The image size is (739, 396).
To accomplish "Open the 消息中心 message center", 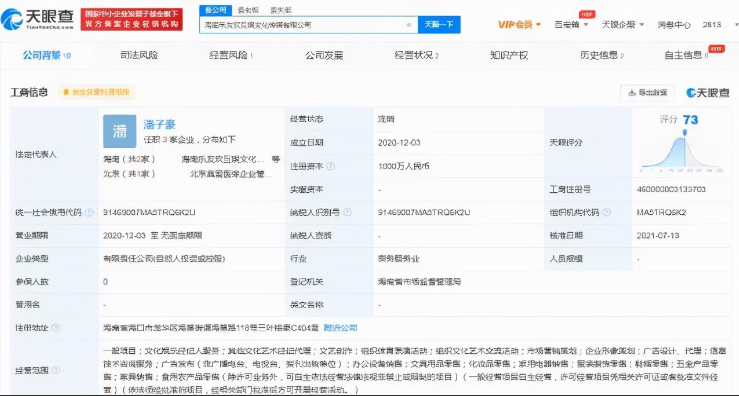I will tap(674, 25).
